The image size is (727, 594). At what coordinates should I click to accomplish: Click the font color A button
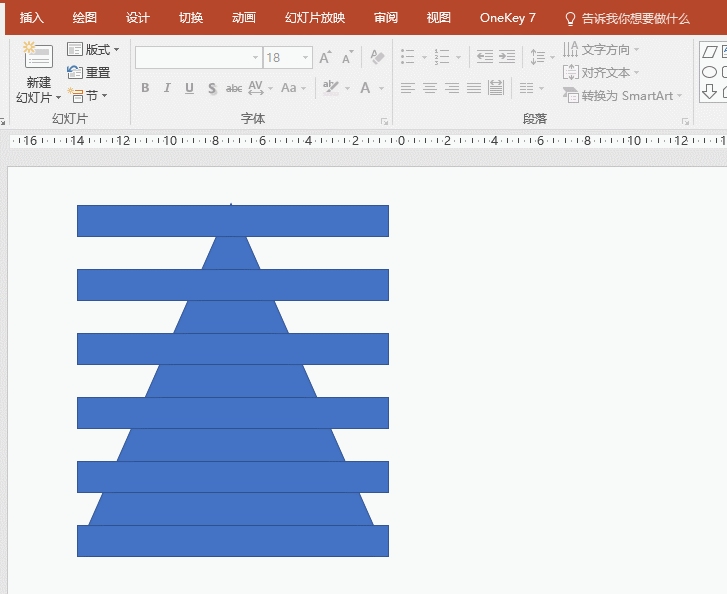366,88
